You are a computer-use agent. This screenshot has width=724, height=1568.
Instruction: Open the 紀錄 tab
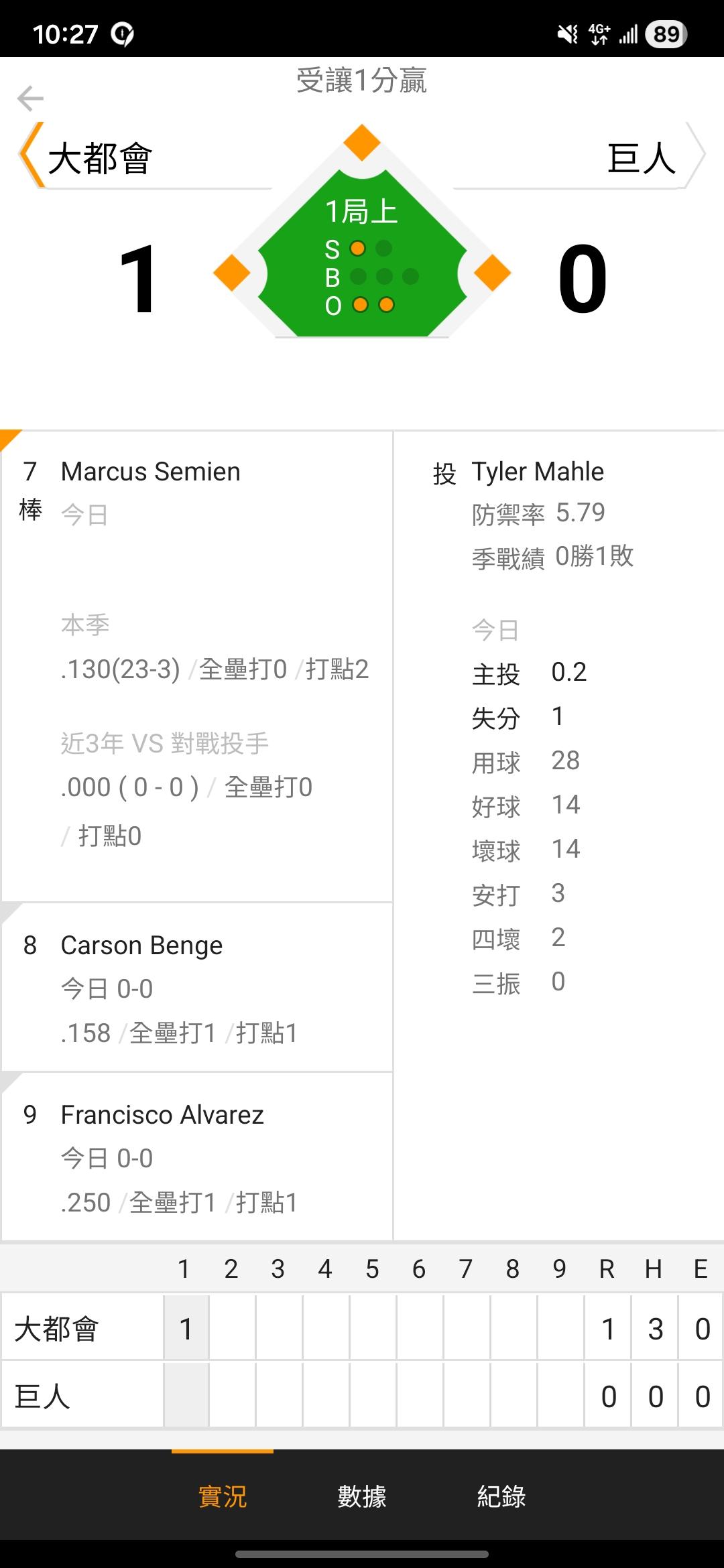click(501, 1496)
